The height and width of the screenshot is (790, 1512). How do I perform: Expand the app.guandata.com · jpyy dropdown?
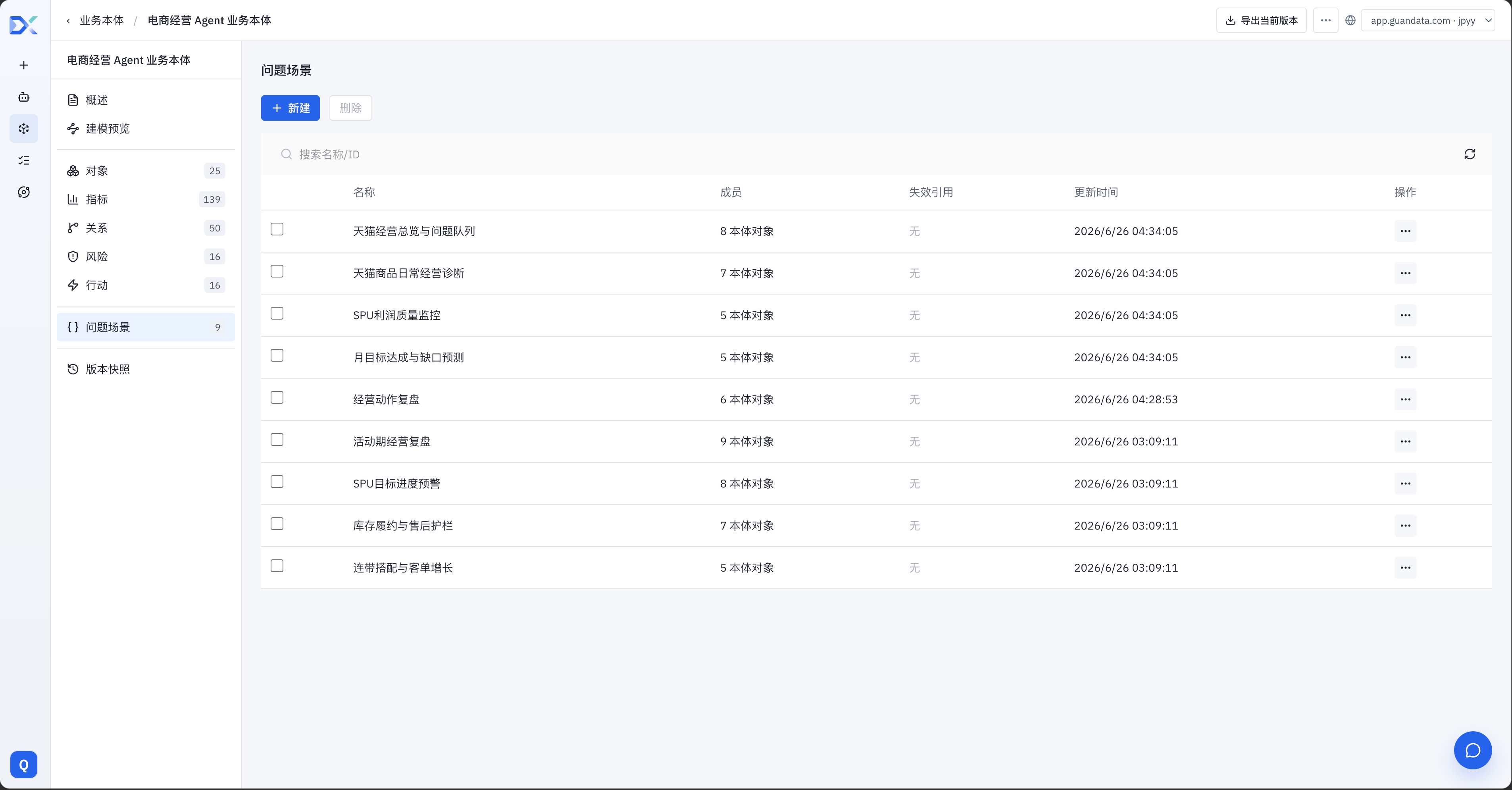point(1427,21)
